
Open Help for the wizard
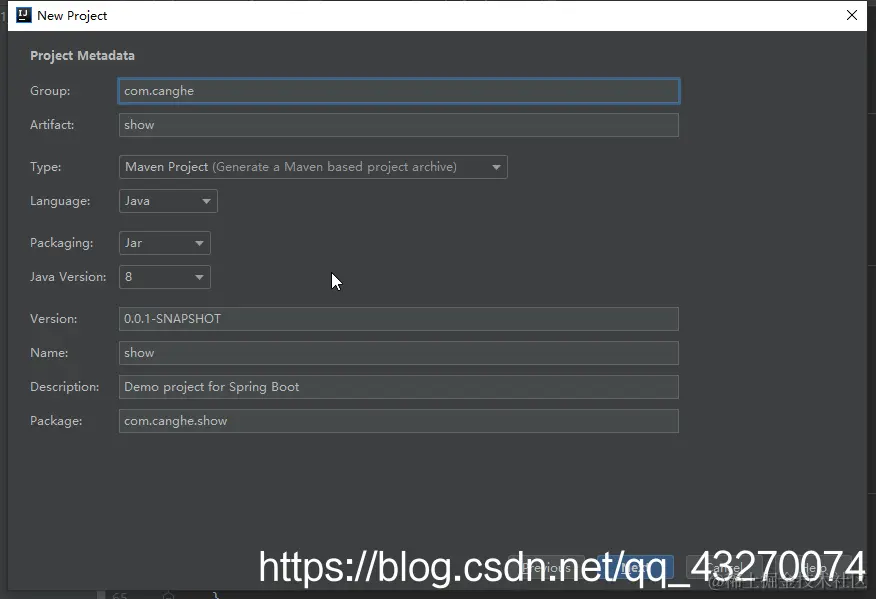[813, 568]
